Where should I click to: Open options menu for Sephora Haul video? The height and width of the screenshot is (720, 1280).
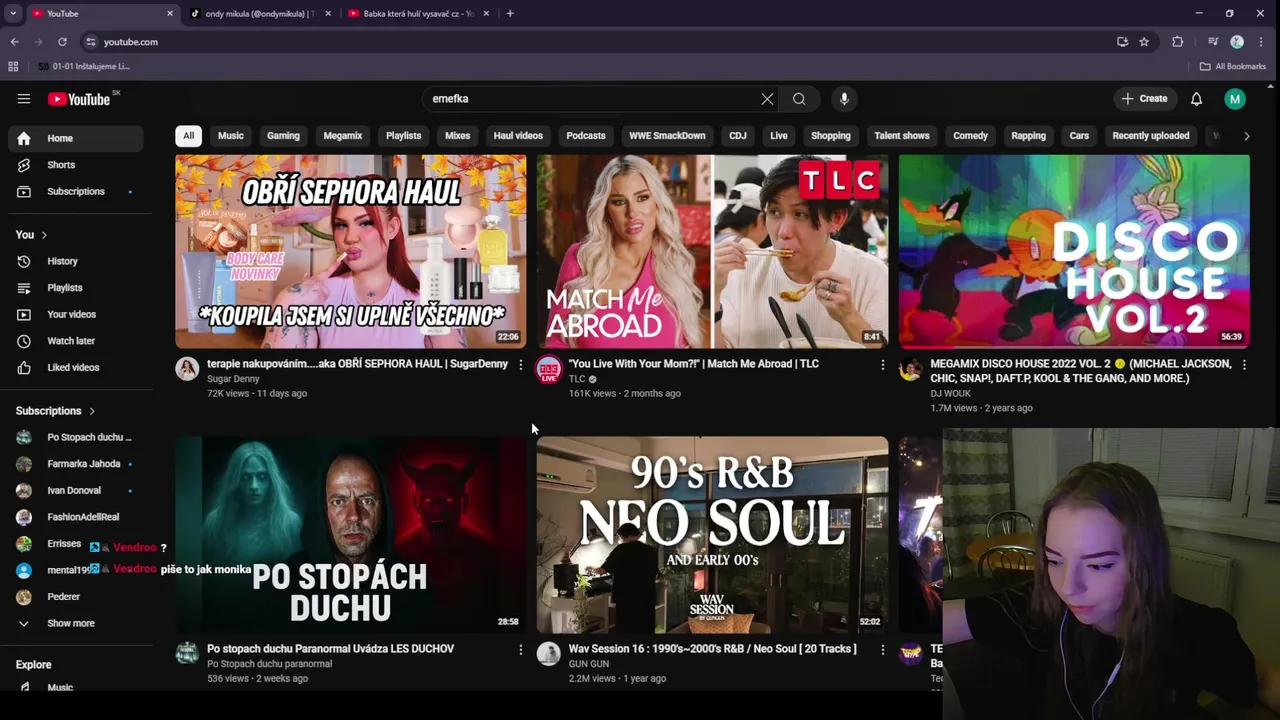point(520,365)
